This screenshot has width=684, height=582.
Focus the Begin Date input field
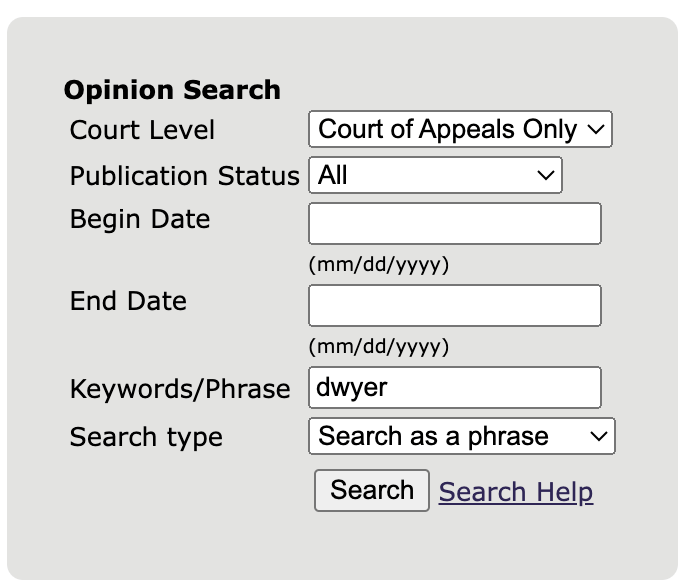(455, 224)
